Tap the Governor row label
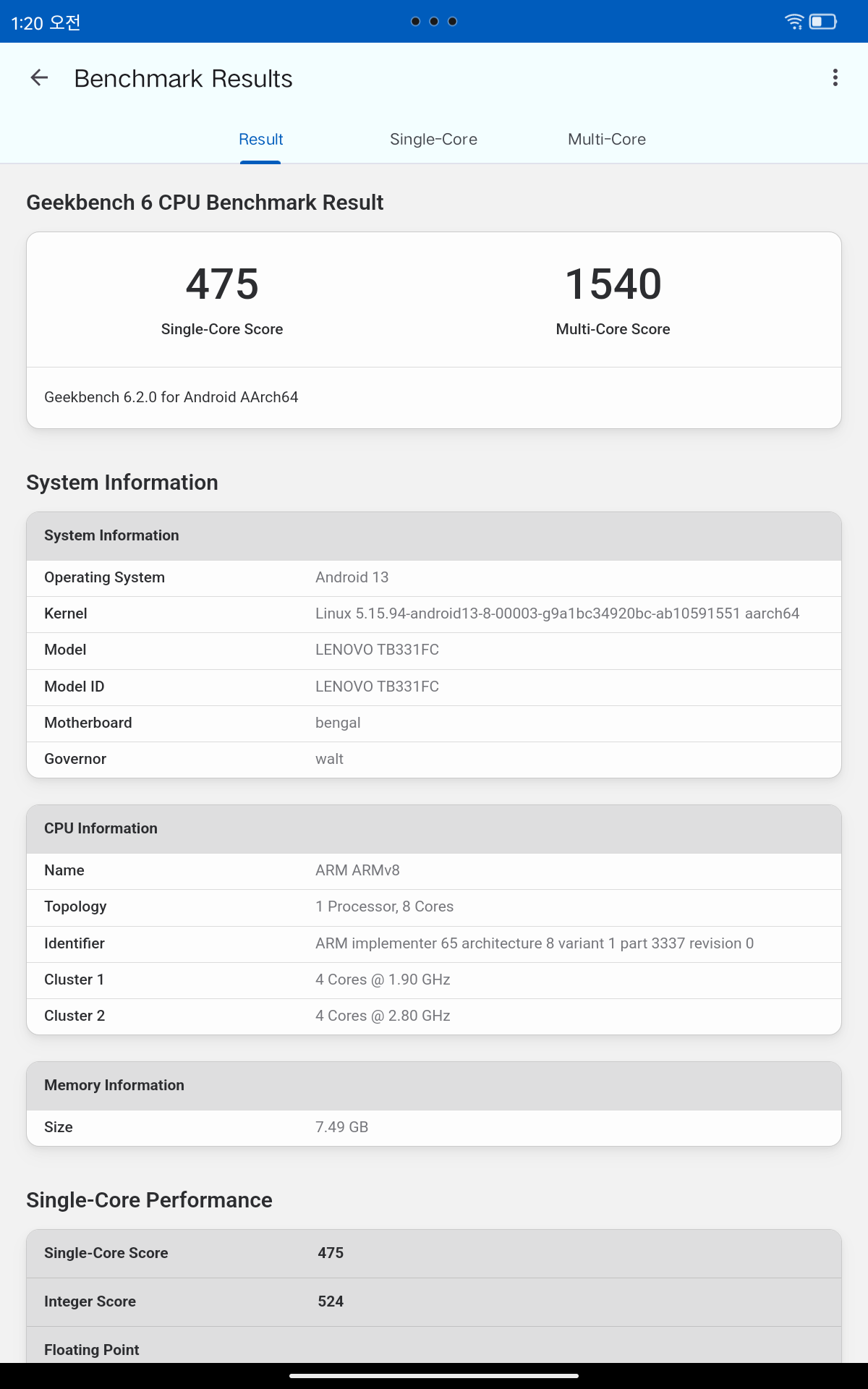 75,759
